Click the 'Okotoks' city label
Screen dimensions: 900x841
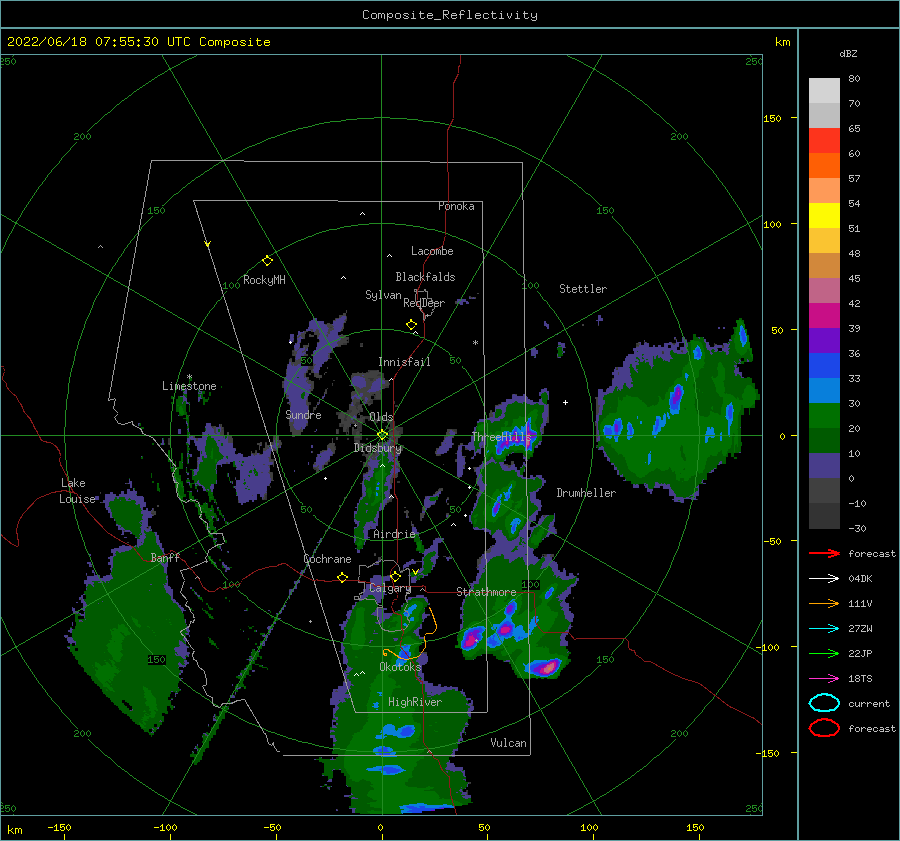400,667
